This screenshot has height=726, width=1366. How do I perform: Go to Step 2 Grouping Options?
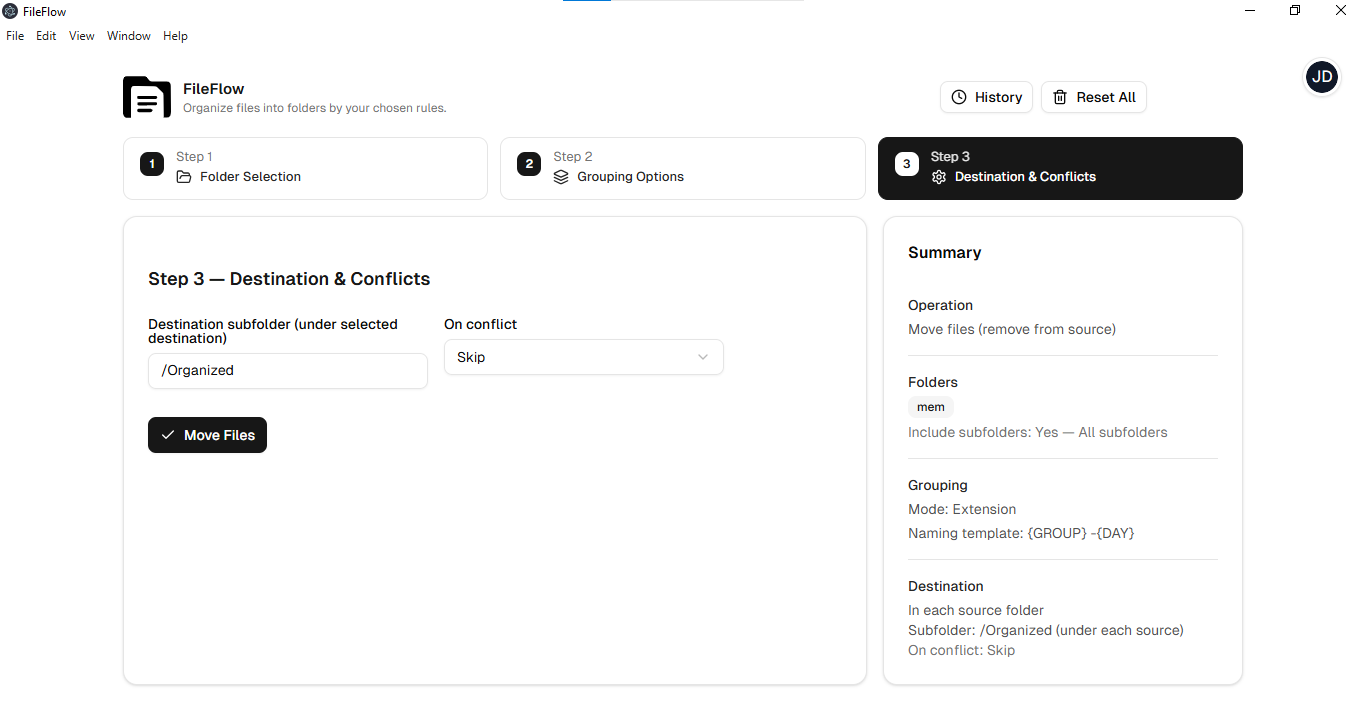[x=683, y=168]
